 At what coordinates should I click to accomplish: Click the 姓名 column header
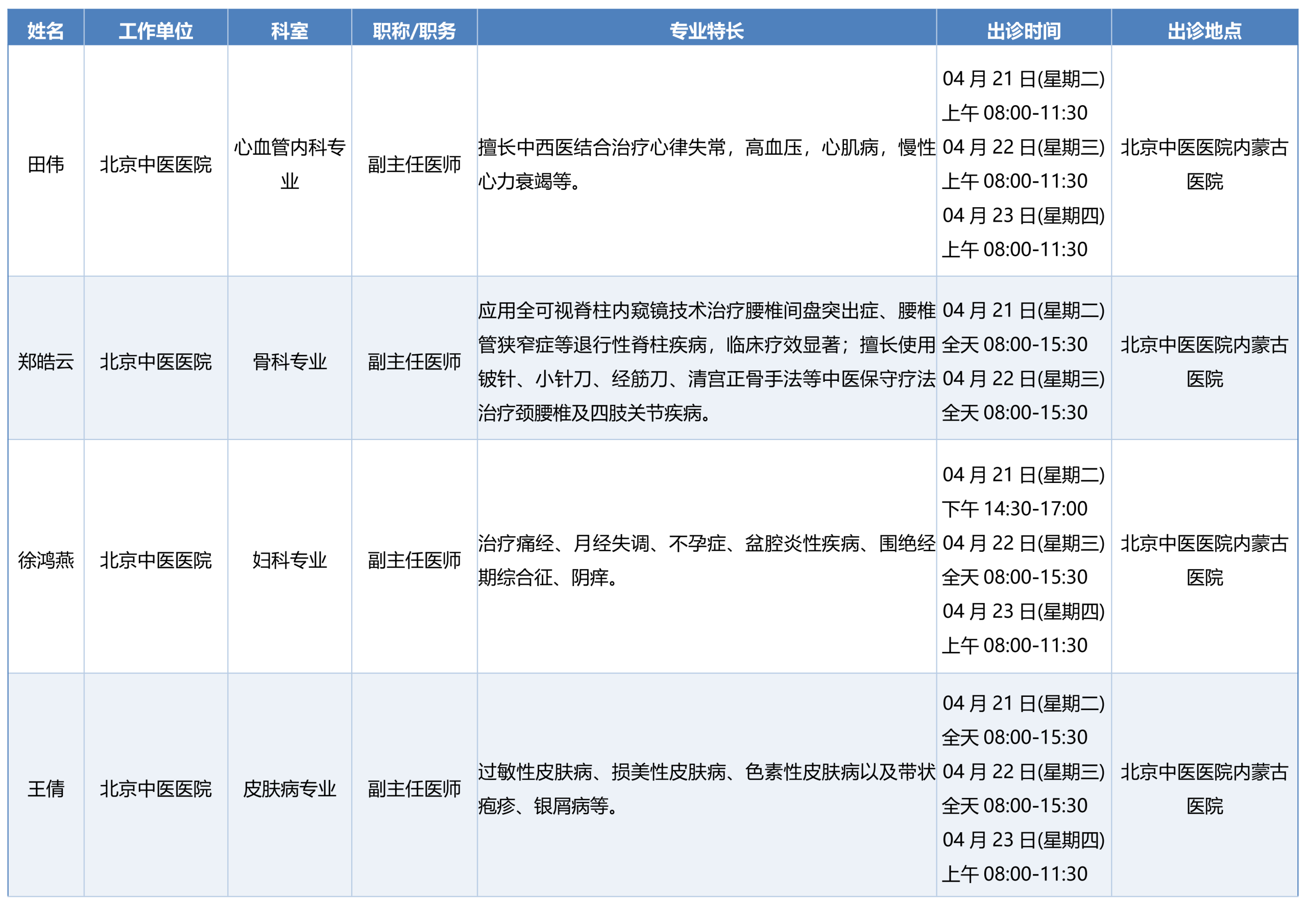(45, 30)
